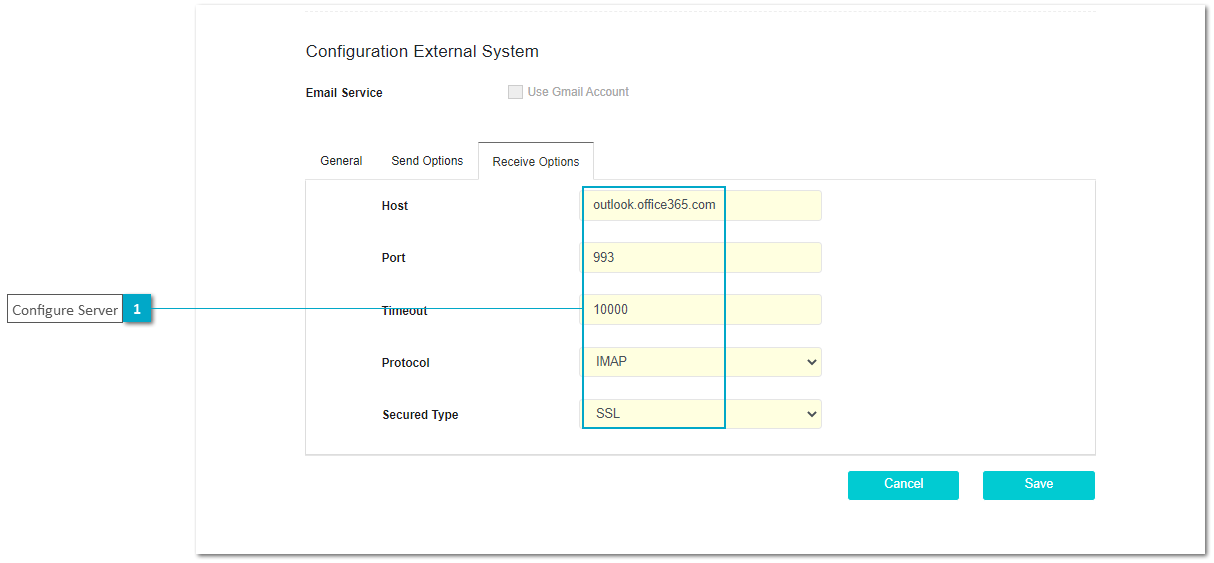Viewport: 1214px width, 563px height.
Task: Click the Protocol label
Action: 406,363
